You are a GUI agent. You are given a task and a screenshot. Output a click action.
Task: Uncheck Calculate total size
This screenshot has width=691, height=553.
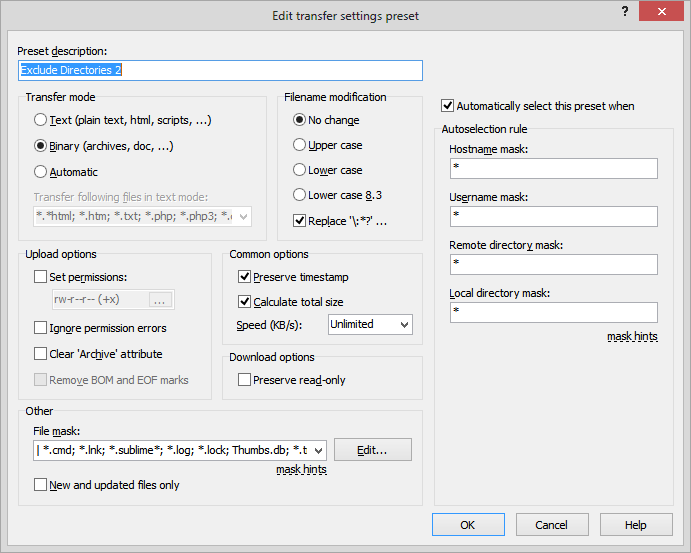245,302
